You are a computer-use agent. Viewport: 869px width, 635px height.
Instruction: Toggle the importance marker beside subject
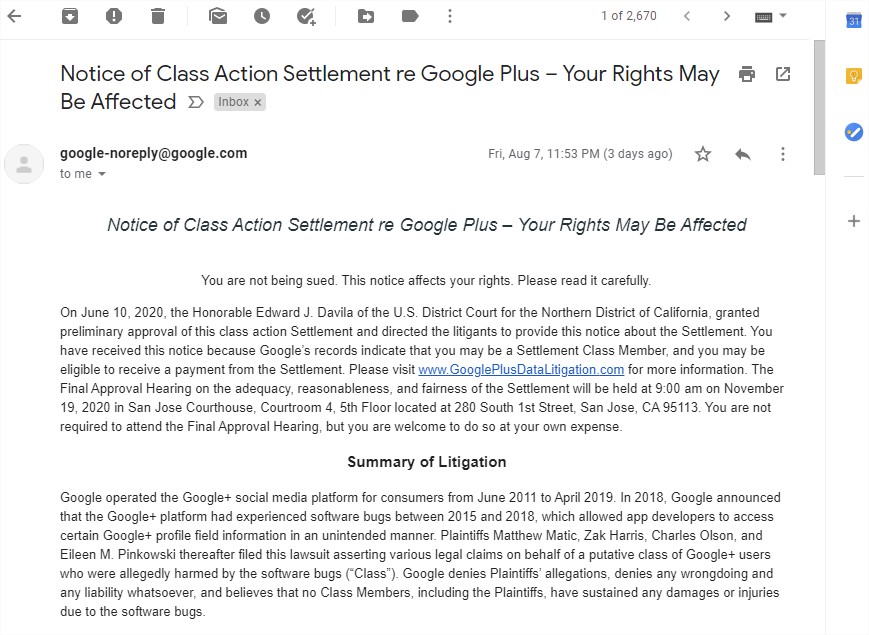[x=196, y=102]
